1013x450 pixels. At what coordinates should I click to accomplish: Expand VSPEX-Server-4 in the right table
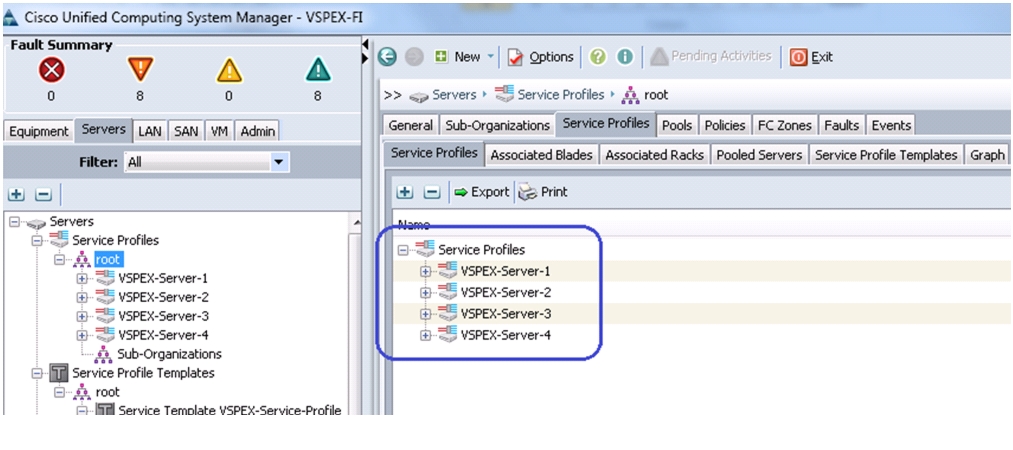425,335
